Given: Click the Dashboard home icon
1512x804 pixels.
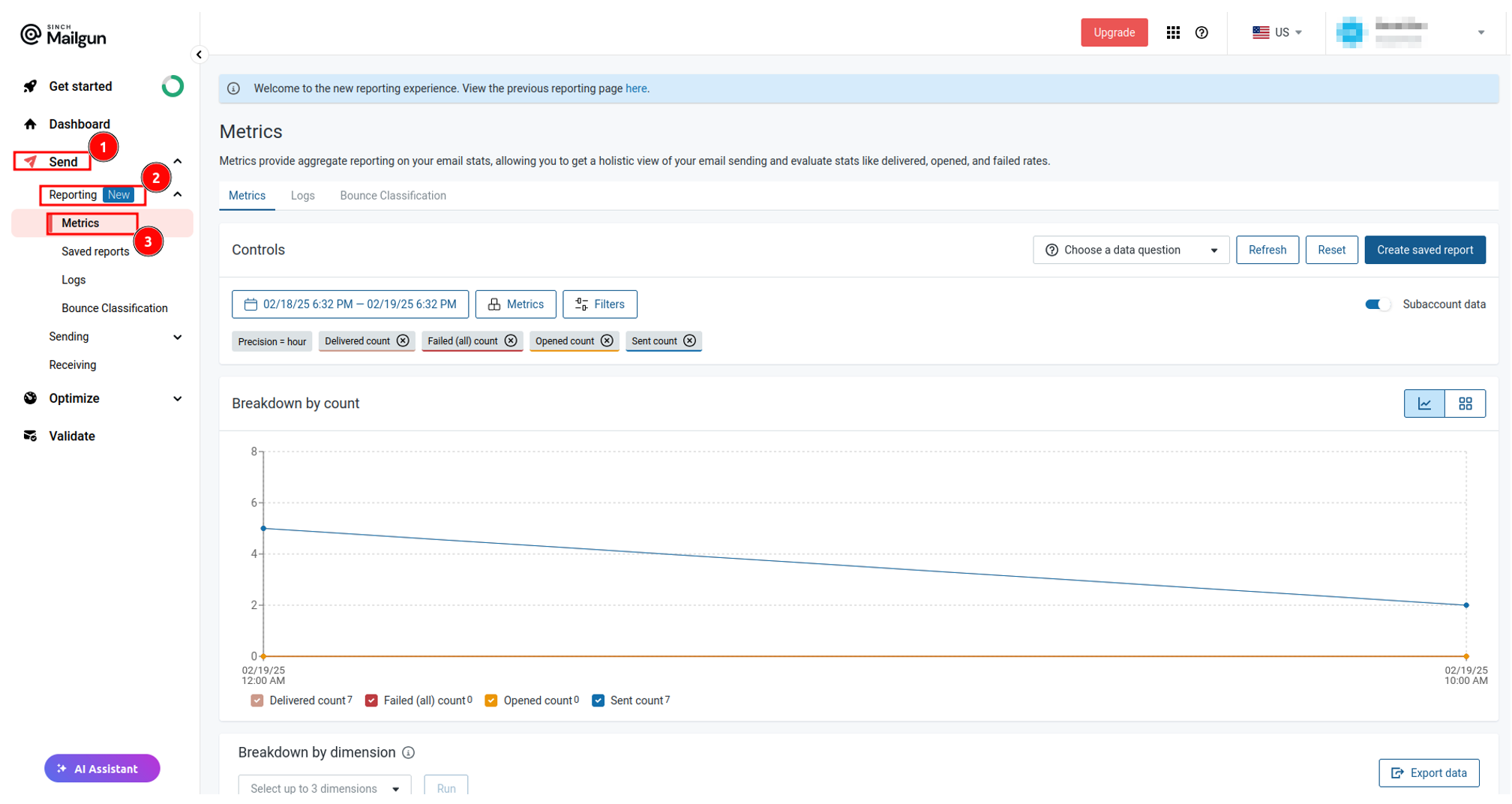Looking at the screenshot, I should pos(30,124).
